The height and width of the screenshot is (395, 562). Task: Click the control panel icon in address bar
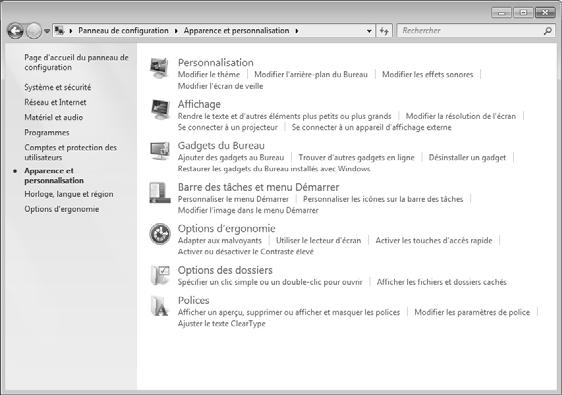59,31
